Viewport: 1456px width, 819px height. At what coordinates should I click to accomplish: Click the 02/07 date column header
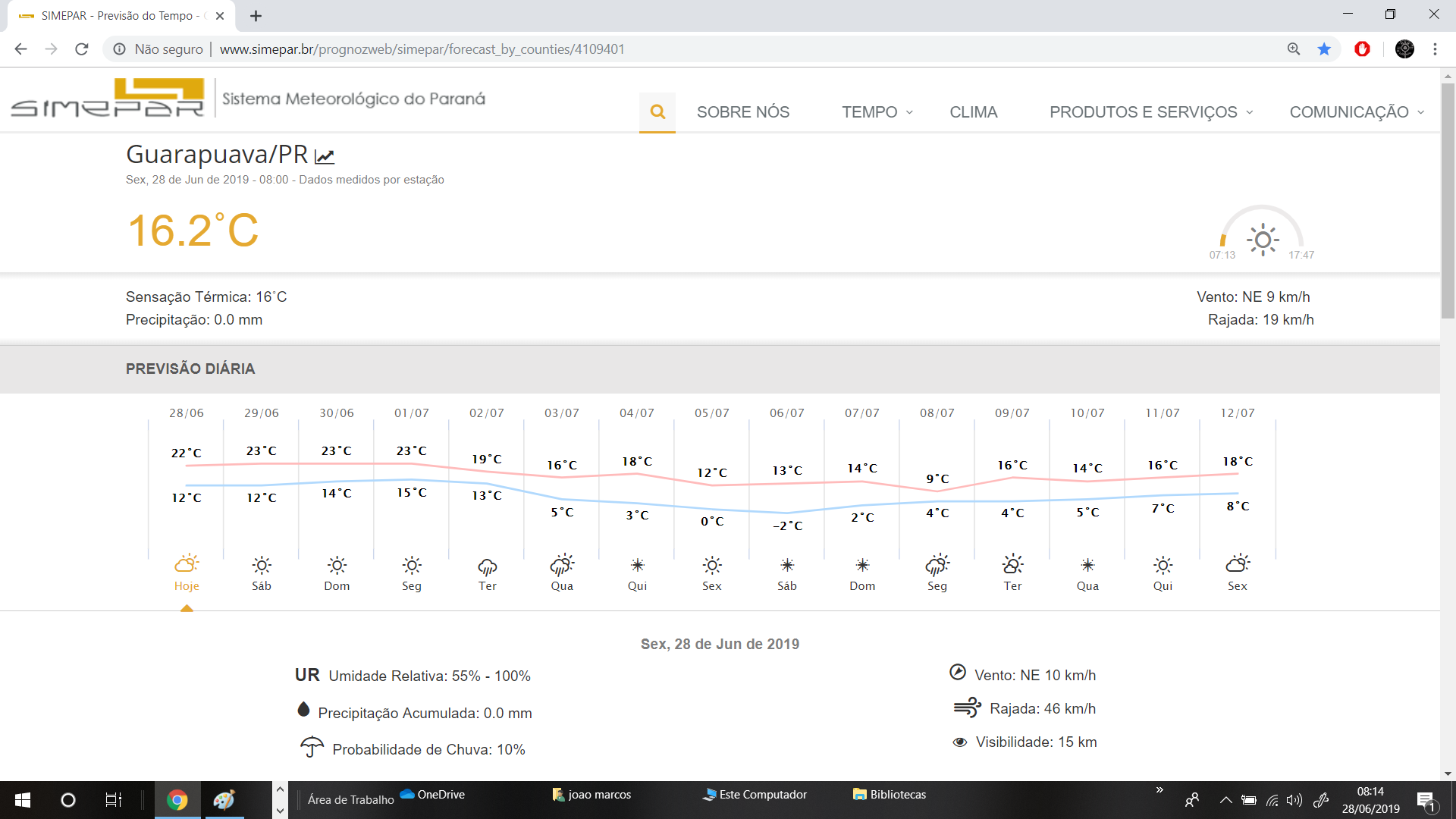click(x=487, y=413)
